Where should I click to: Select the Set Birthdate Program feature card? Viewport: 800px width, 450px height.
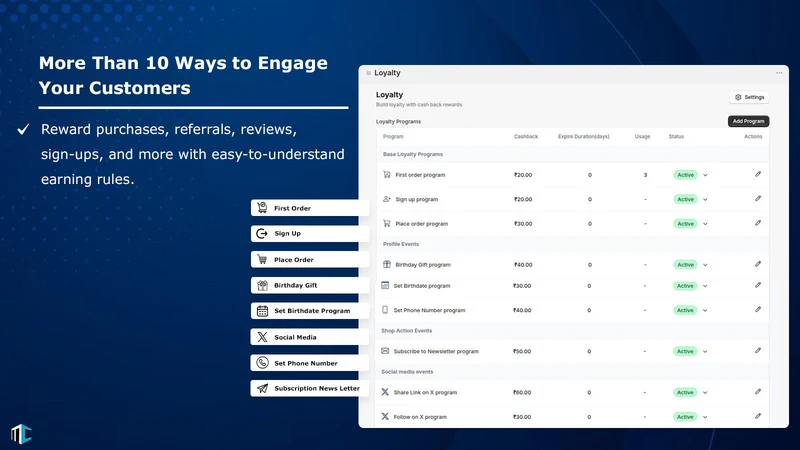[x=309, y=311]
